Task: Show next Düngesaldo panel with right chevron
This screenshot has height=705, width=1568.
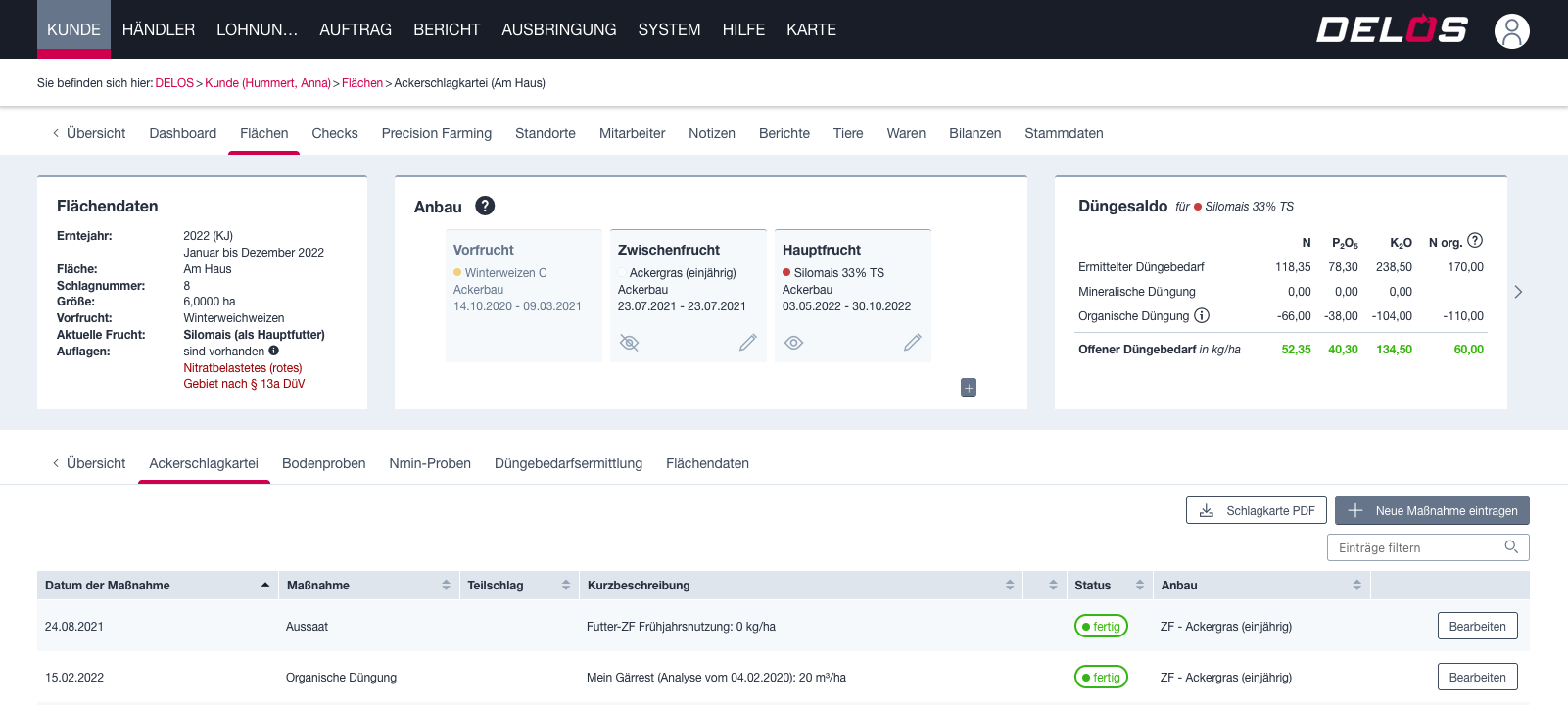Action: point(1518,292)
